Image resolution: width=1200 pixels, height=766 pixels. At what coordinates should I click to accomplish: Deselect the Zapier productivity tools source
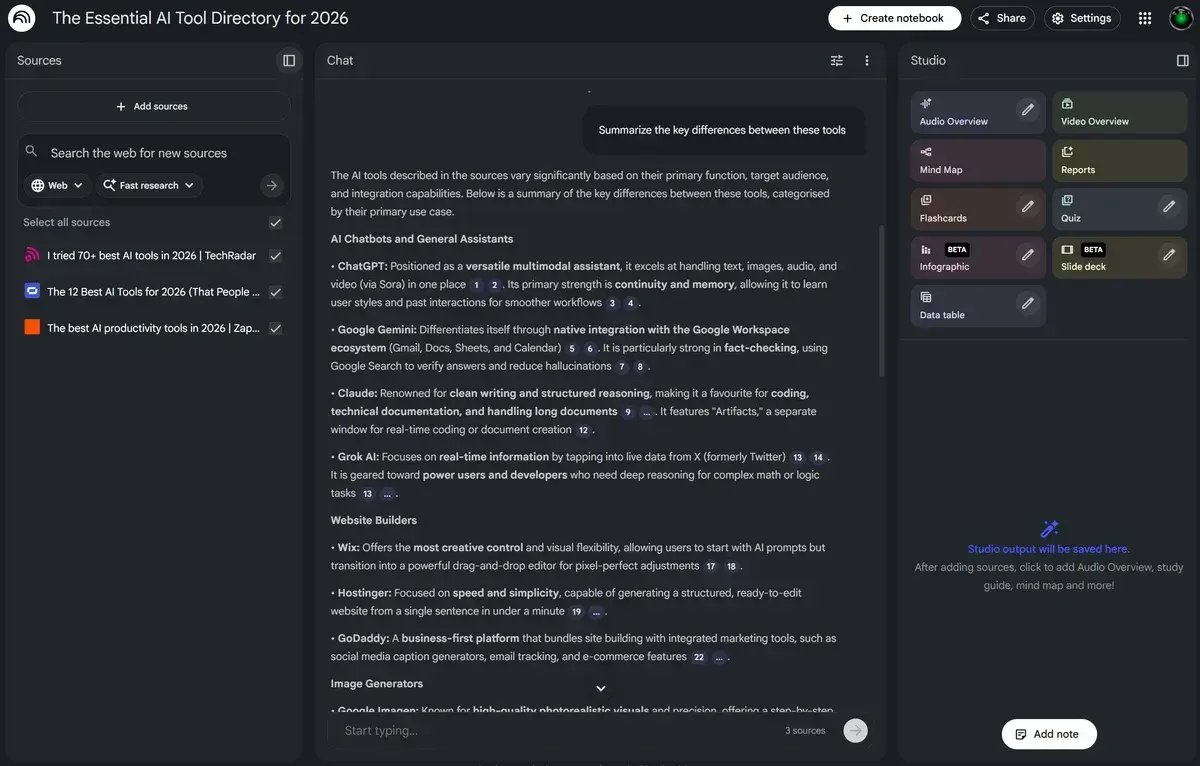click(274, 327)
